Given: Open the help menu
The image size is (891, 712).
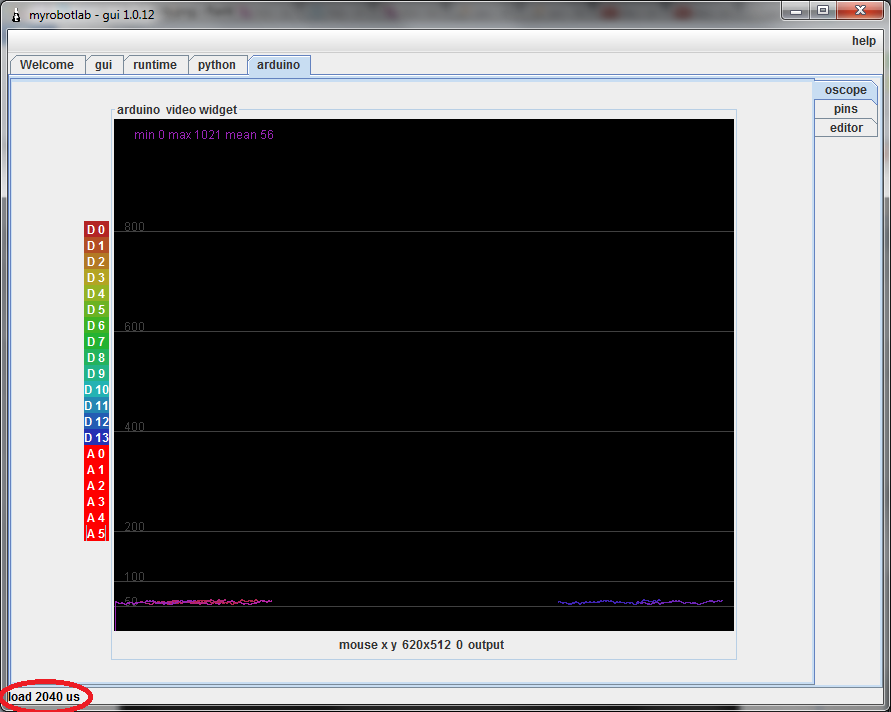Looking at the screenshot, I should pos(864,41).
